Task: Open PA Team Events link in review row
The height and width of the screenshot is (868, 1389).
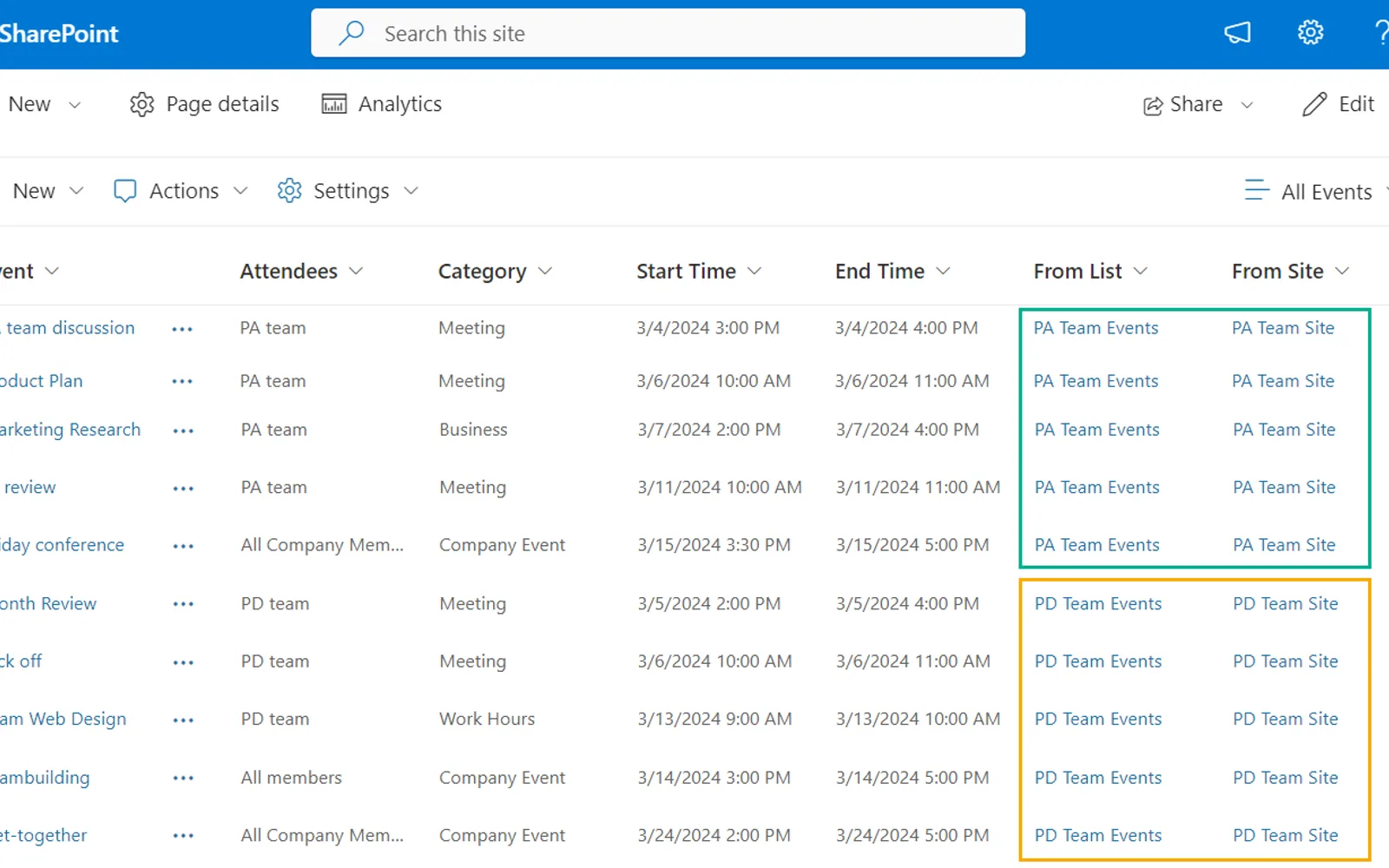Action: point(1096,488)
